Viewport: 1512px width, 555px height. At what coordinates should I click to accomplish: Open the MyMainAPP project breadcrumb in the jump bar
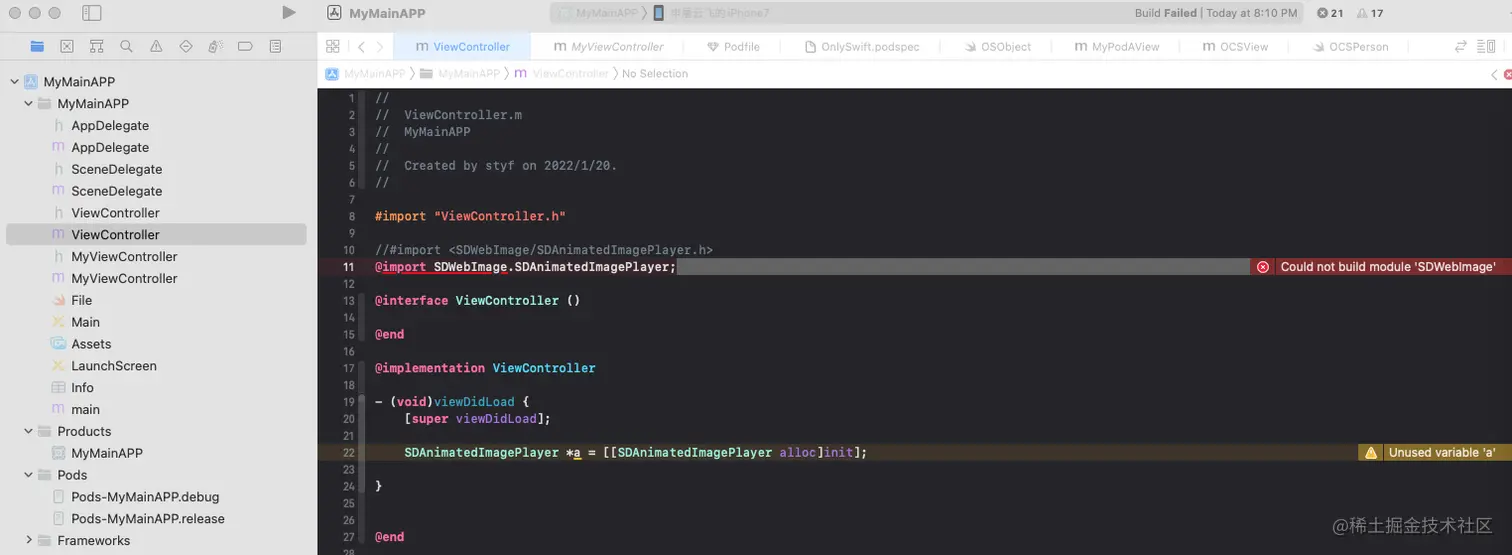pyautogui.click(x=366, y=74)
